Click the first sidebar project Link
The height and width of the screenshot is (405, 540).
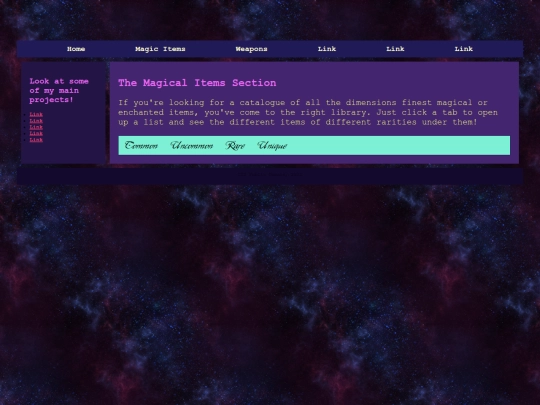(x=36, y=114)
